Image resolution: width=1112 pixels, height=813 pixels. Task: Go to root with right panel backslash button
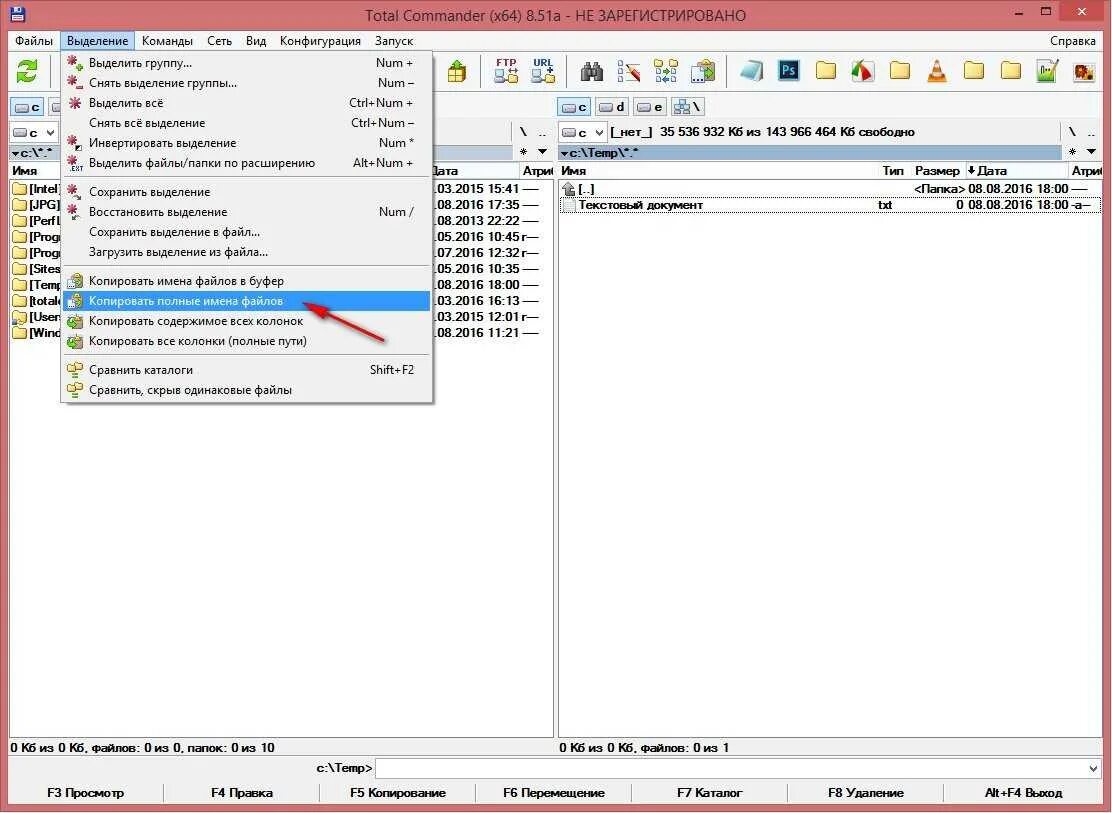pyautogui.click(x=1072, y=133)
